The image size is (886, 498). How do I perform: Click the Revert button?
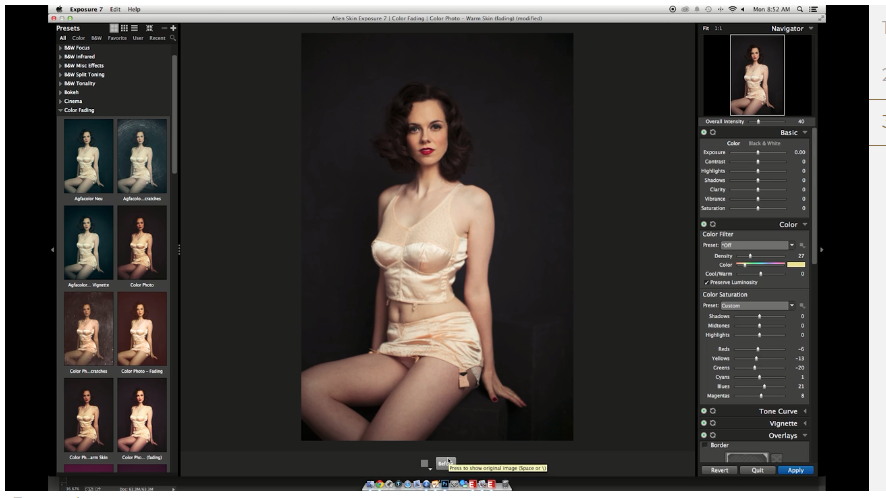coord(719,470)
